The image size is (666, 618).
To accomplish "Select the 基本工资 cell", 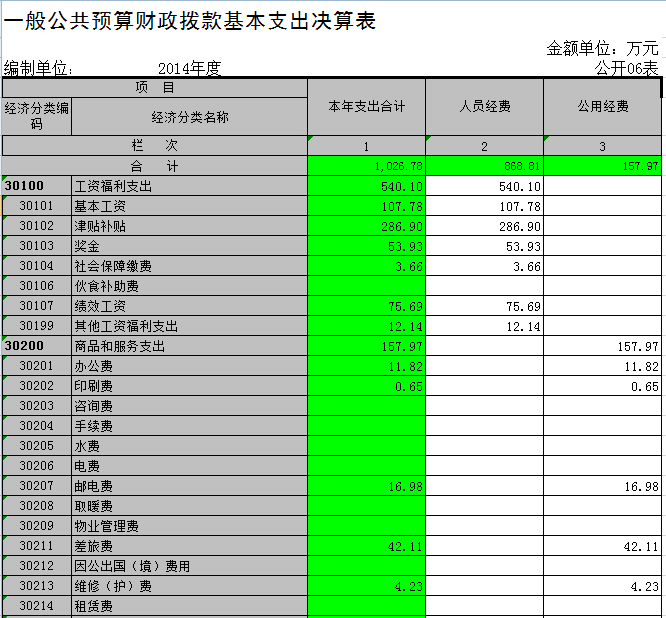I will point(189,206).
